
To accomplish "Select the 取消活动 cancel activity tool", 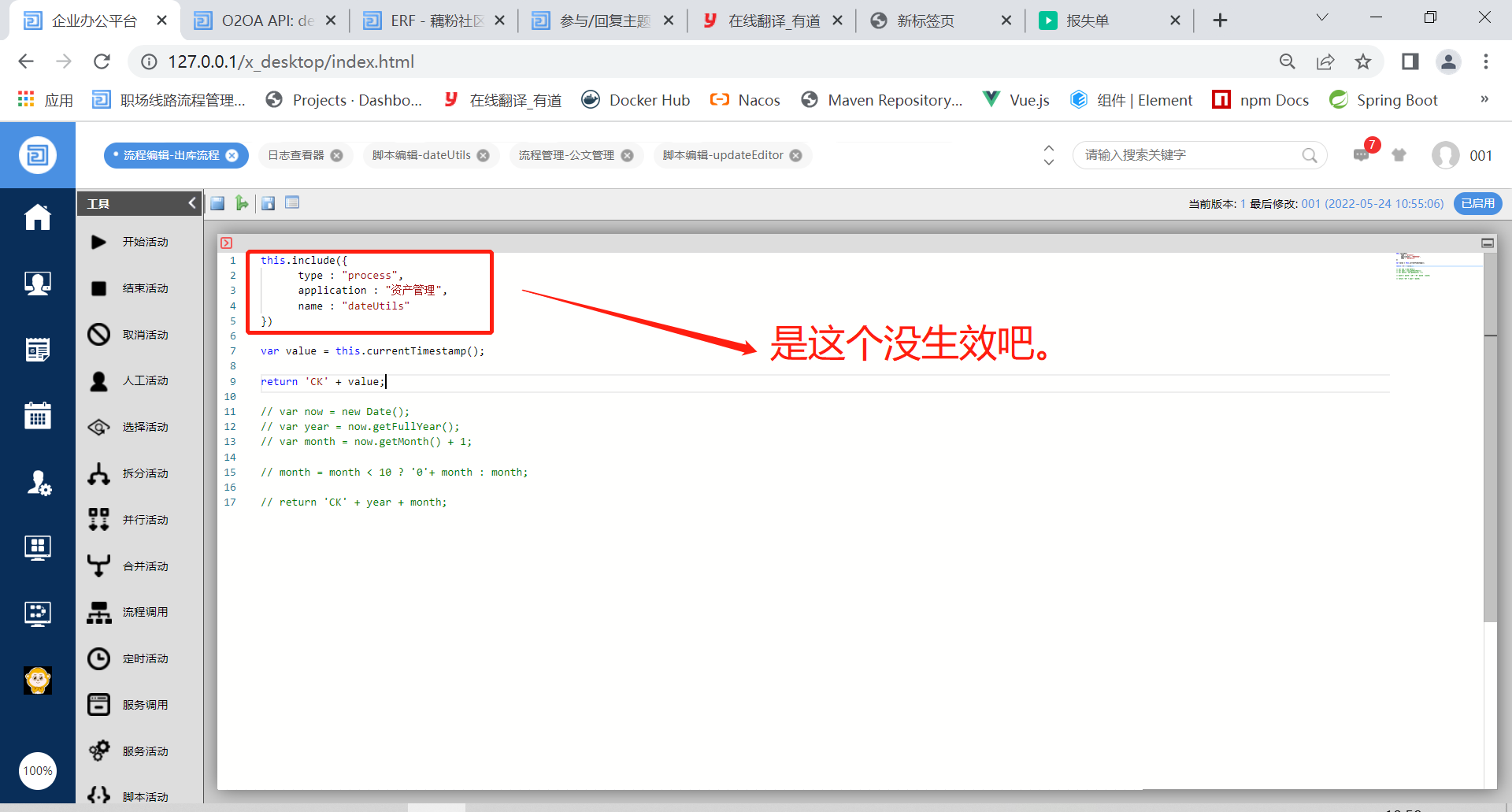I will 128,335.
